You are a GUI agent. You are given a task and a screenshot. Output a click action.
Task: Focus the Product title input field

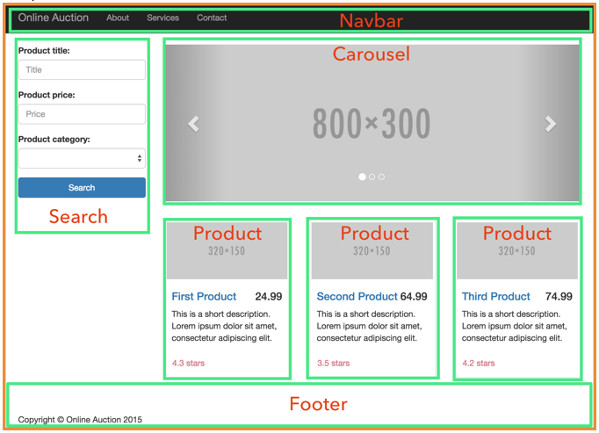point(82,70)
